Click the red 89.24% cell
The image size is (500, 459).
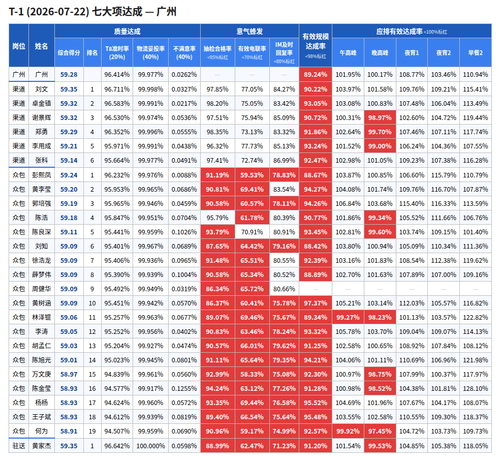(x=315, y=74)
